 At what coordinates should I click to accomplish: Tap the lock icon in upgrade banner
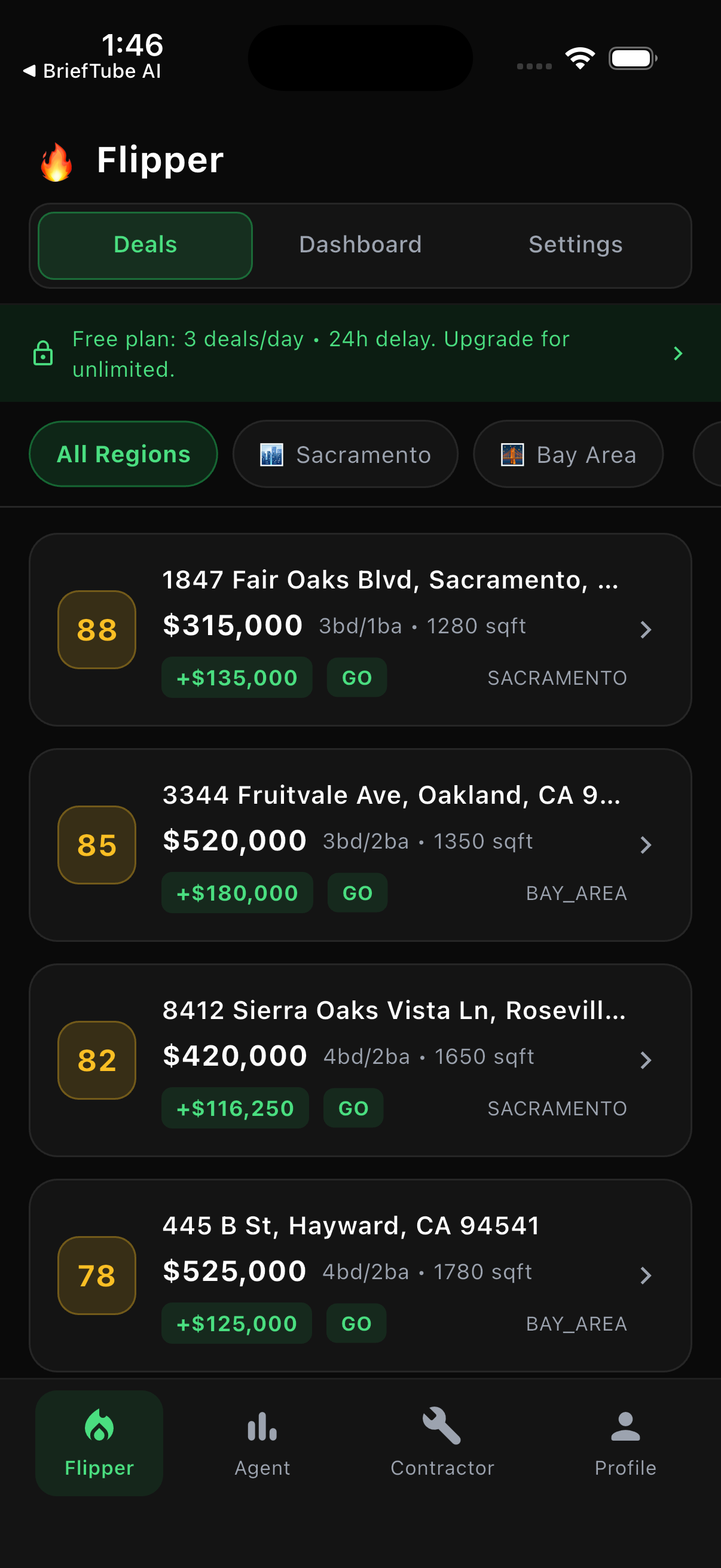[43, 353]
